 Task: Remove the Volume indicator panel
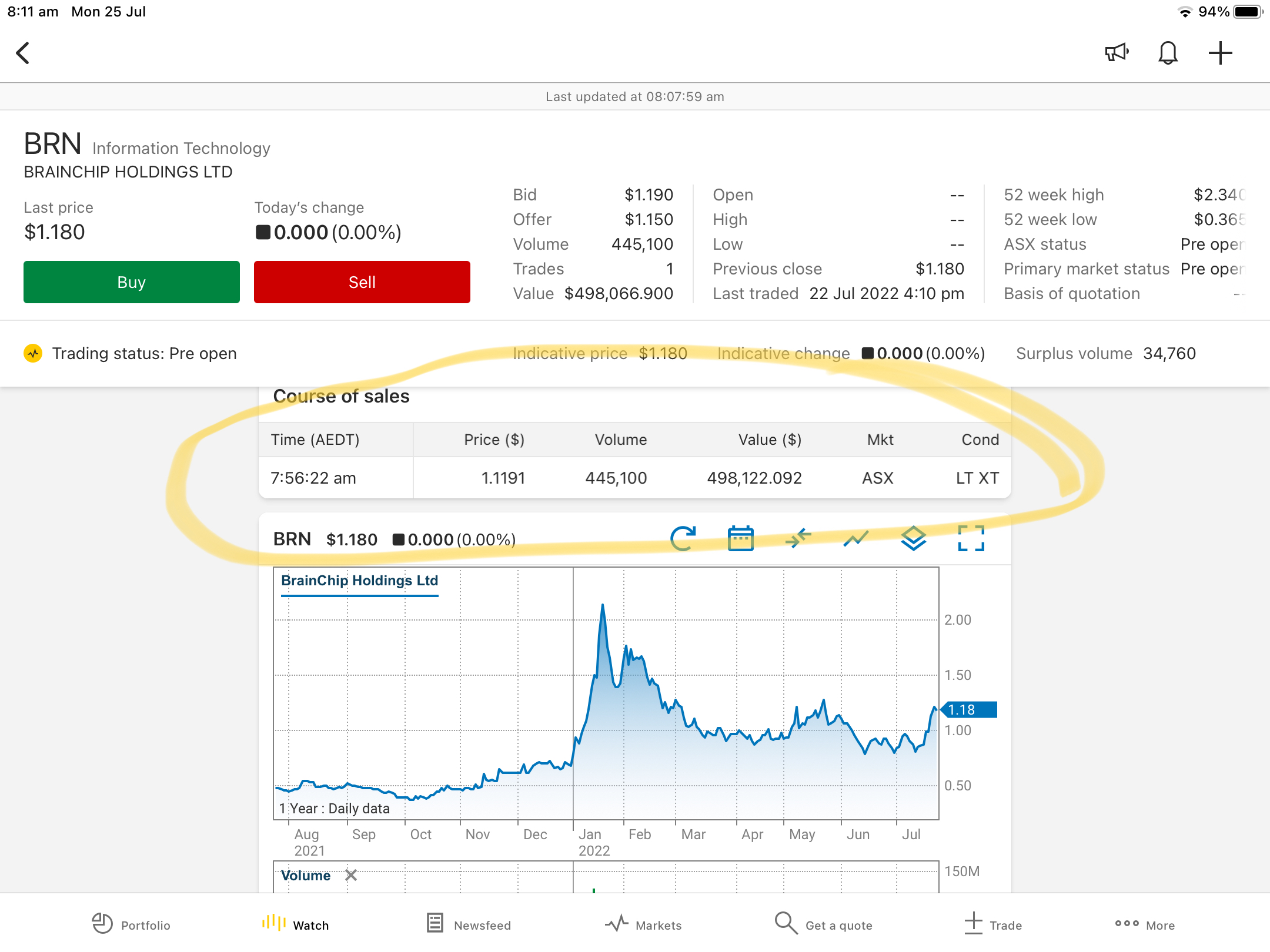351,876
